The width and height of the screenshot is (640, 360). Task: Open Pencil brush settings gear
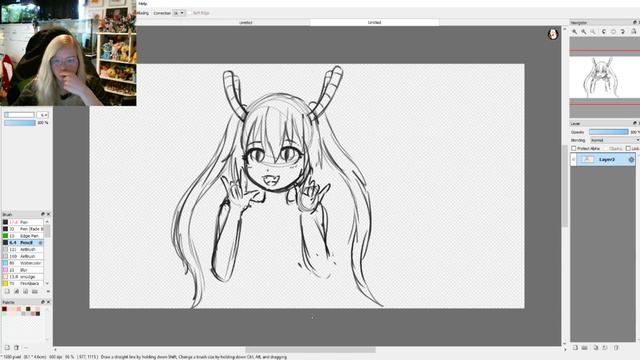click(40, 243)
